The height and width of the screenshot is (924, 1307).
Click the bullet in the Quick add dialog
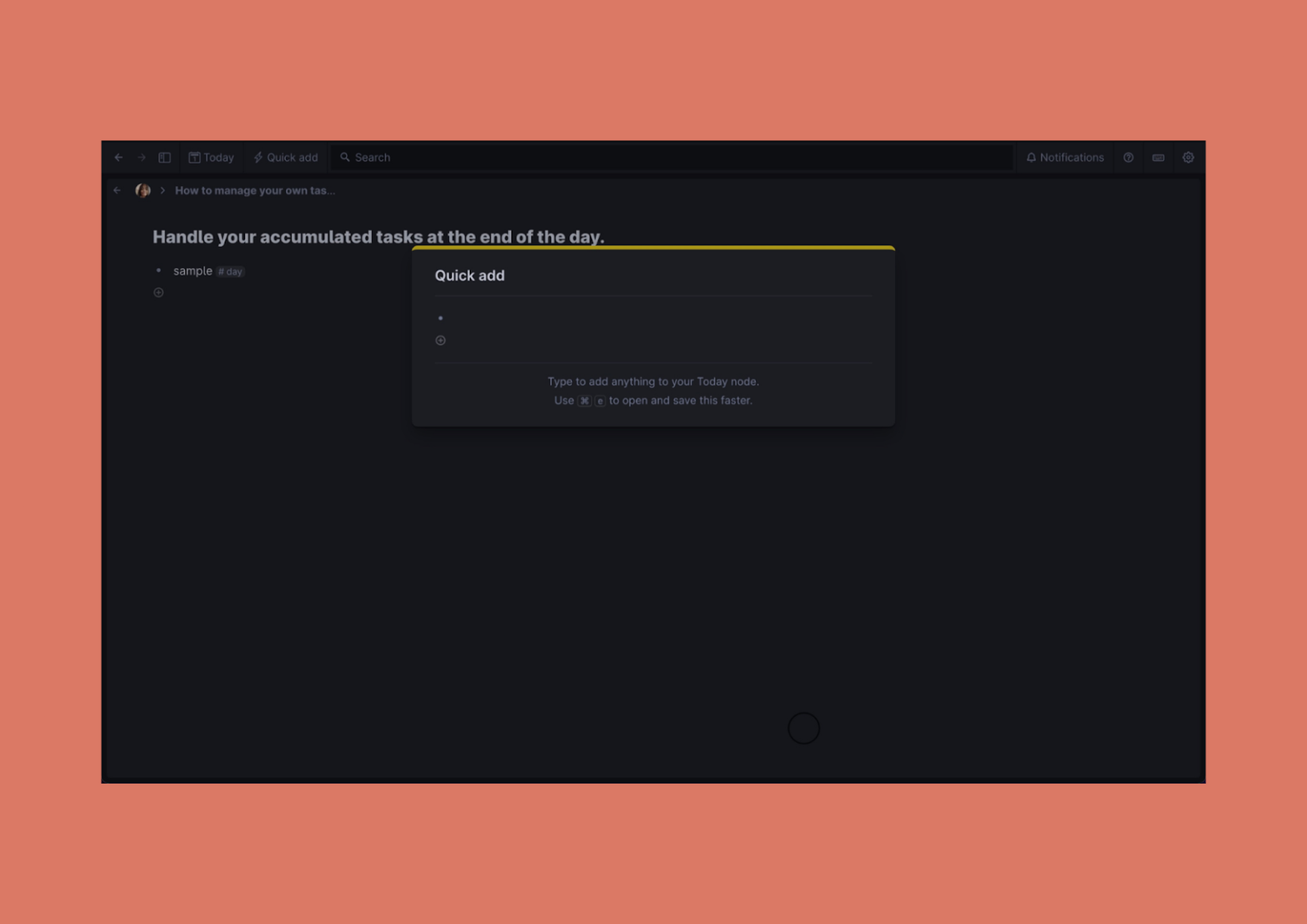pos(440,318)
